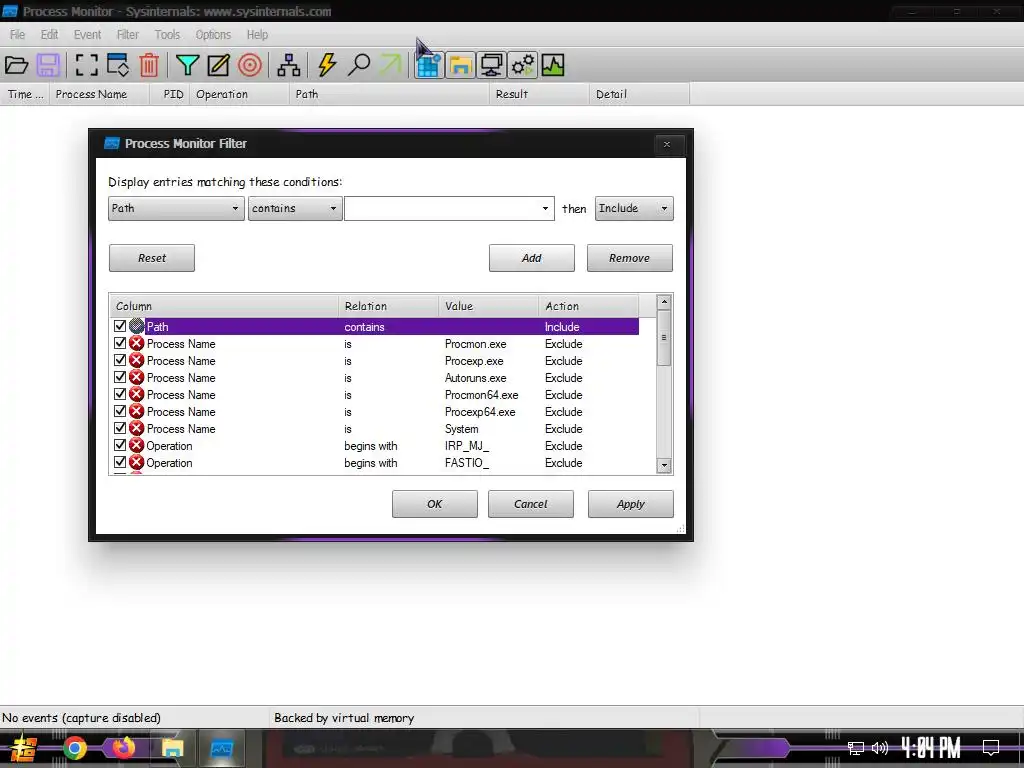
Task: Show the Process Tree icon
Action: [289, 65]
